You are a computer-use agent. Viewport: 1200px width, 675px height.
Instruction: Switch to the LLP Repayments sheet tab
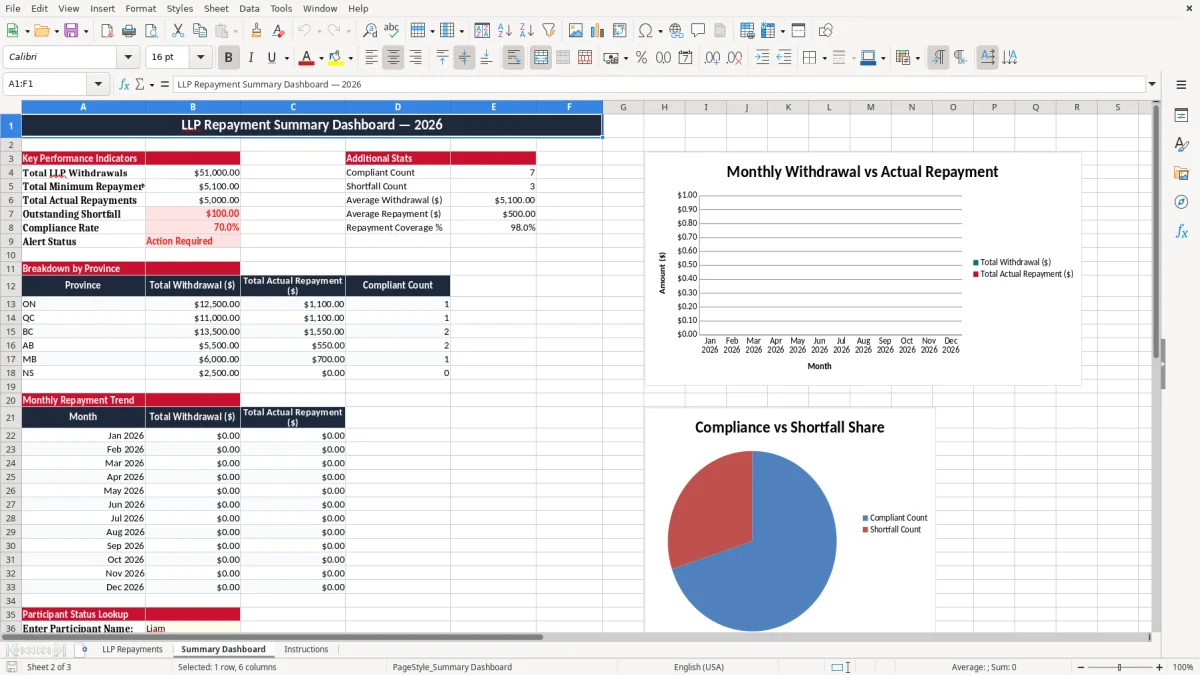coord(132,649)
